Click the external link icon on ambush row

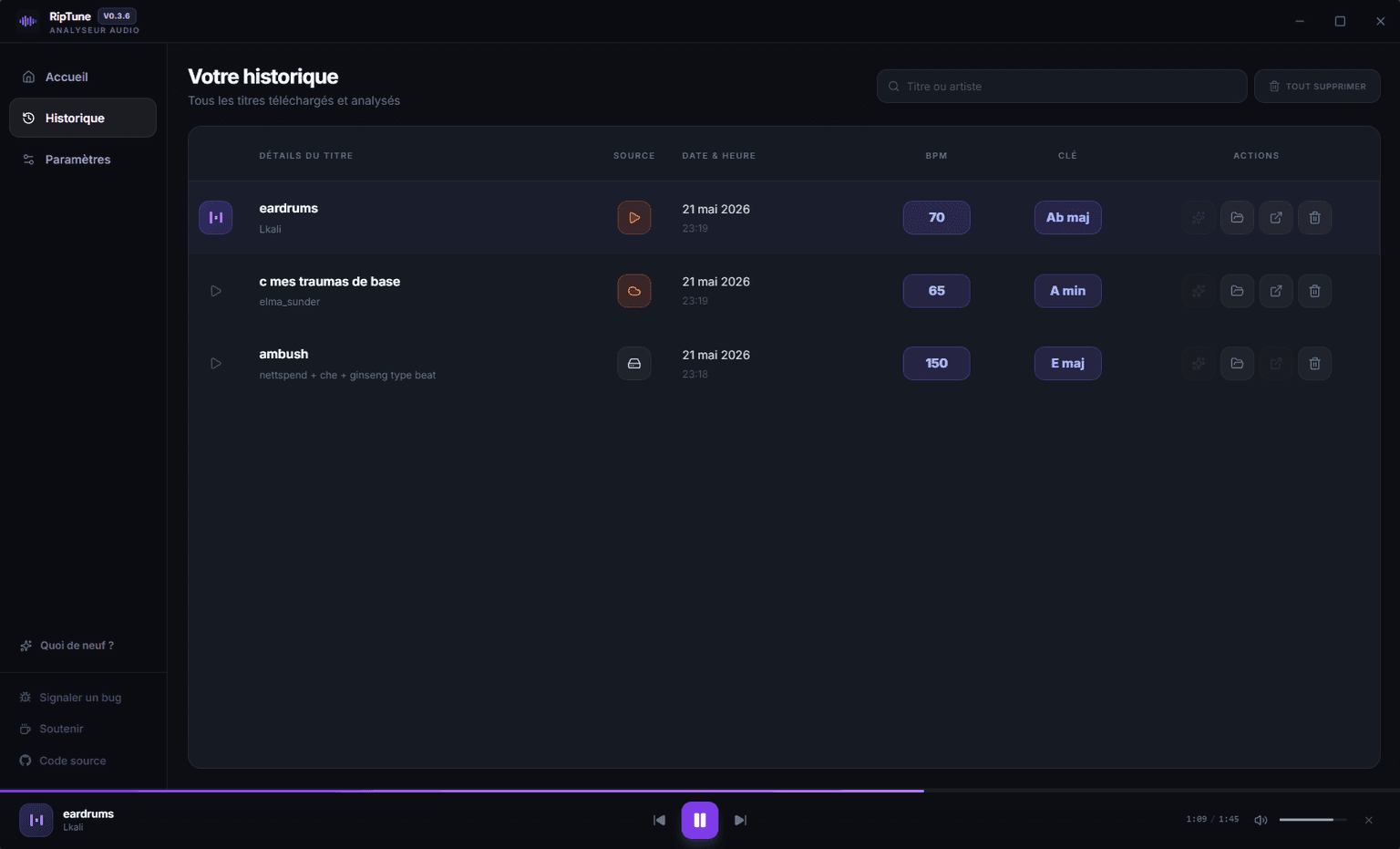click(1276, 363)
